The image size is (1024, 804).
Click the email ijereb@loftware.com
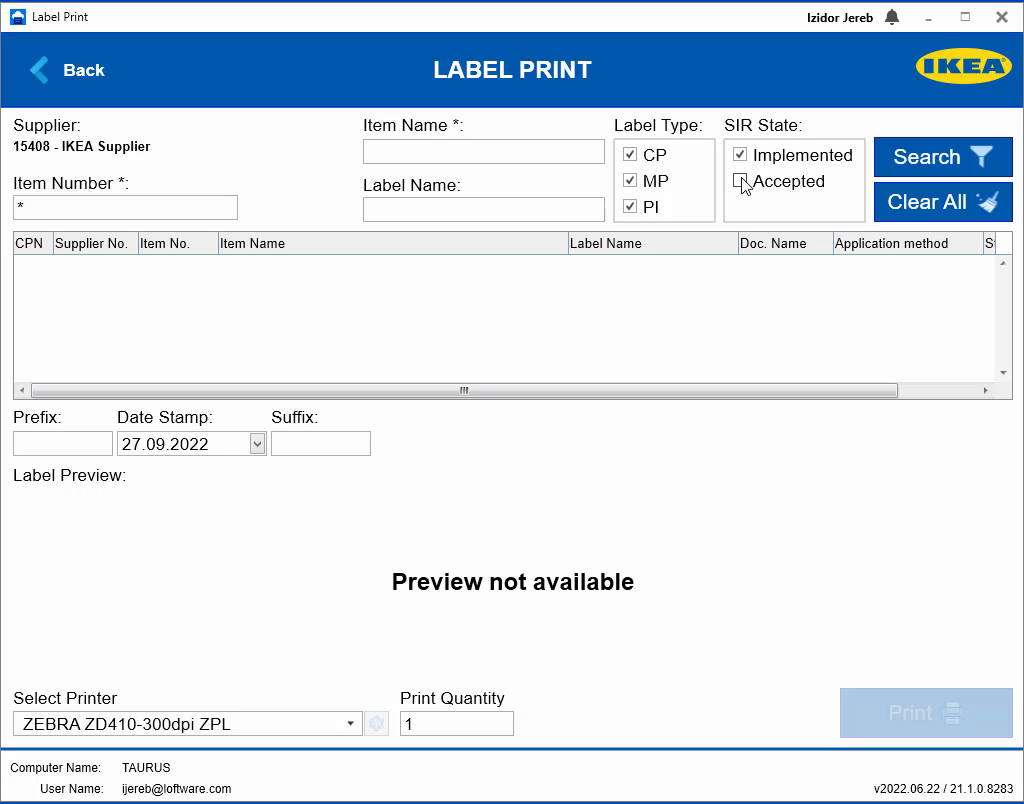point(176,788)
